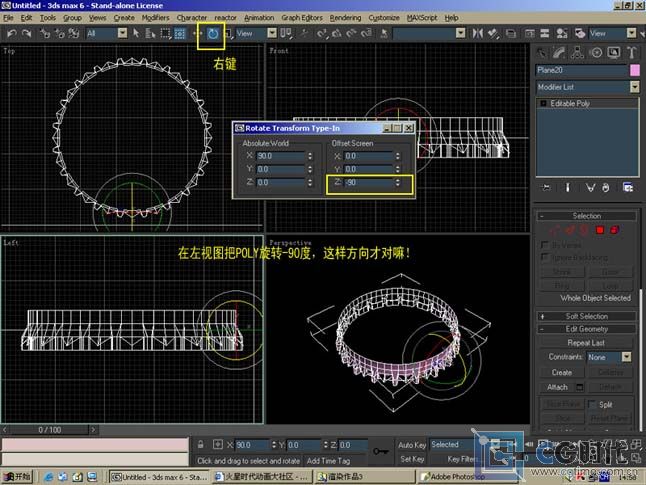Toggle Editable Poly stack entry icon

[x=543, y=103]
